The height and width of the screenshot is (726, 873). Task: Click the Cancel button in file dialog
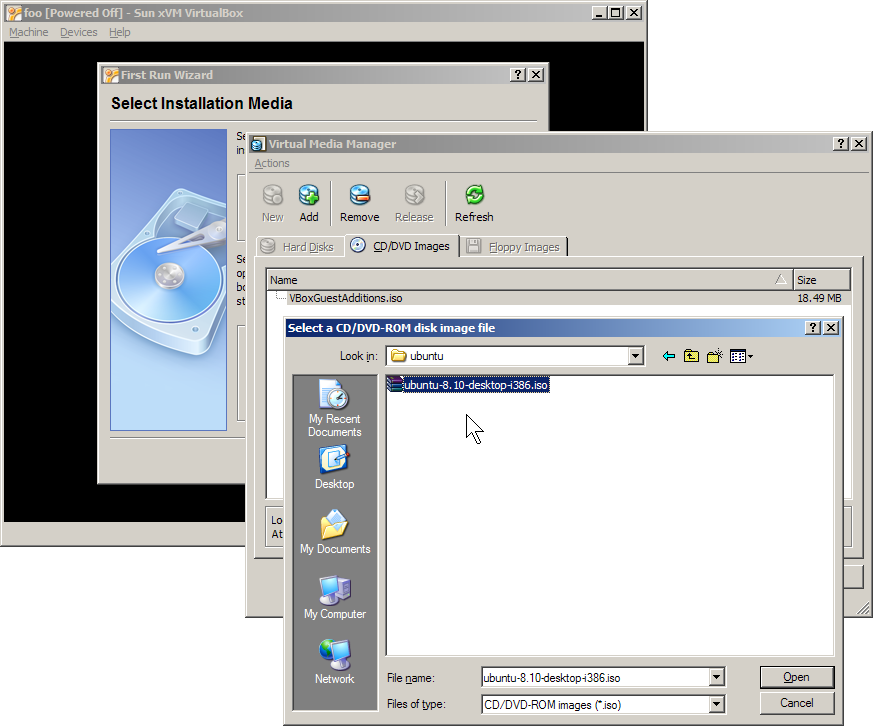[797, 703]
